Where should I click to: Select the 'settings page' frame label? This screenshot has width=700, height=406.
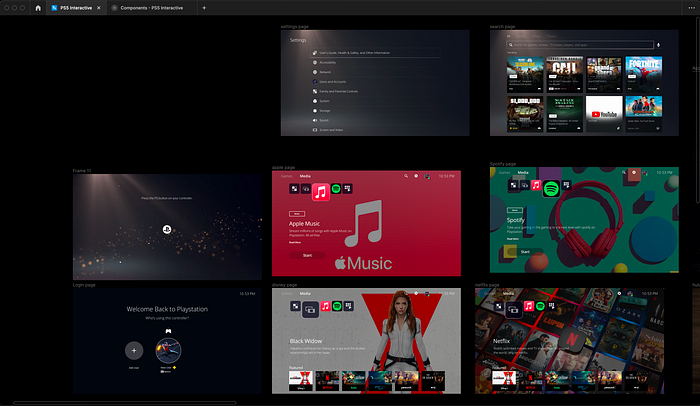click(x=295, y=27)
